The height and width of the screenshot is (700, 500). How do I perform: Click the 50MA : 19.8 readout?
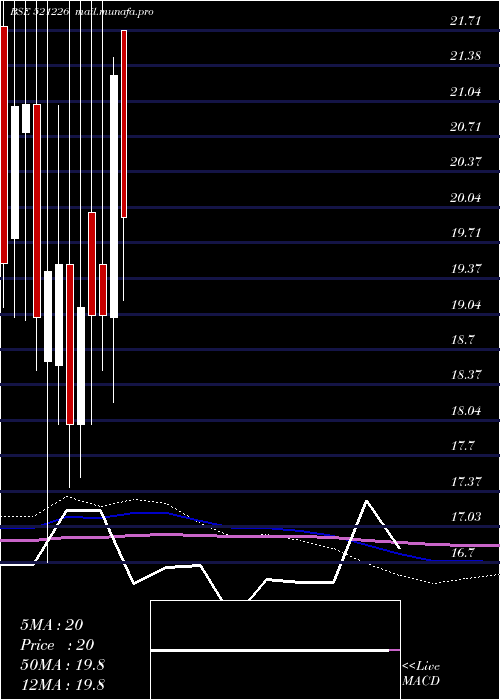point(62,665)
